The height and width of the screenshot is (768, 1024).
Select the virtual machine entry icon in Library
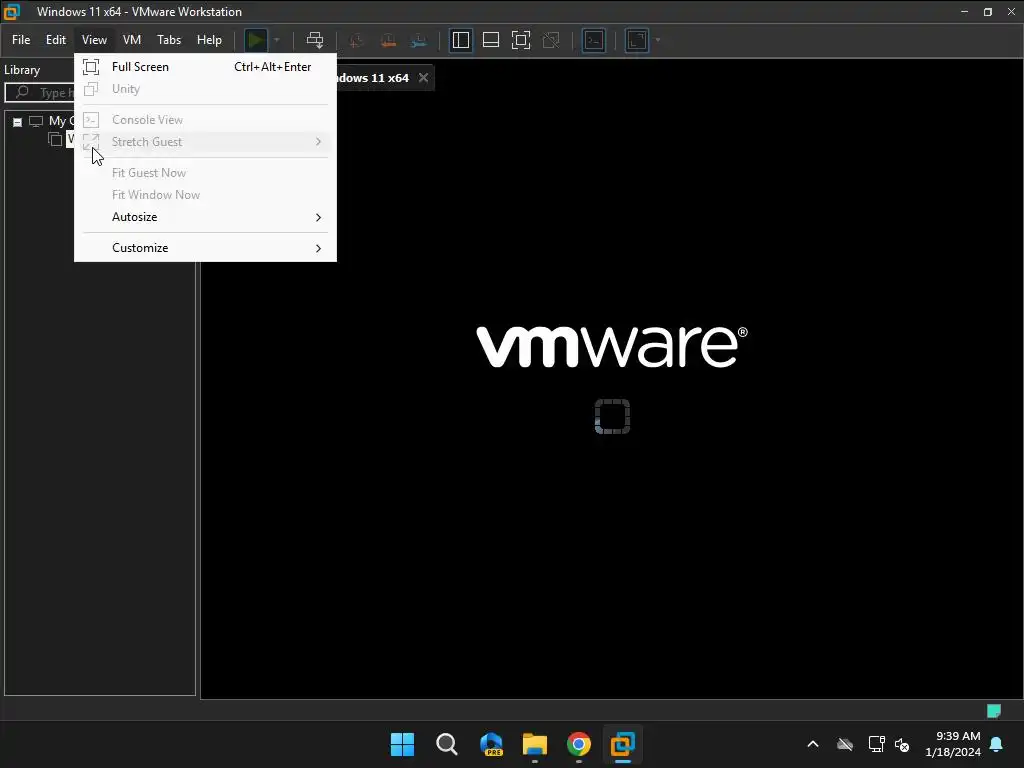point(55,138)
